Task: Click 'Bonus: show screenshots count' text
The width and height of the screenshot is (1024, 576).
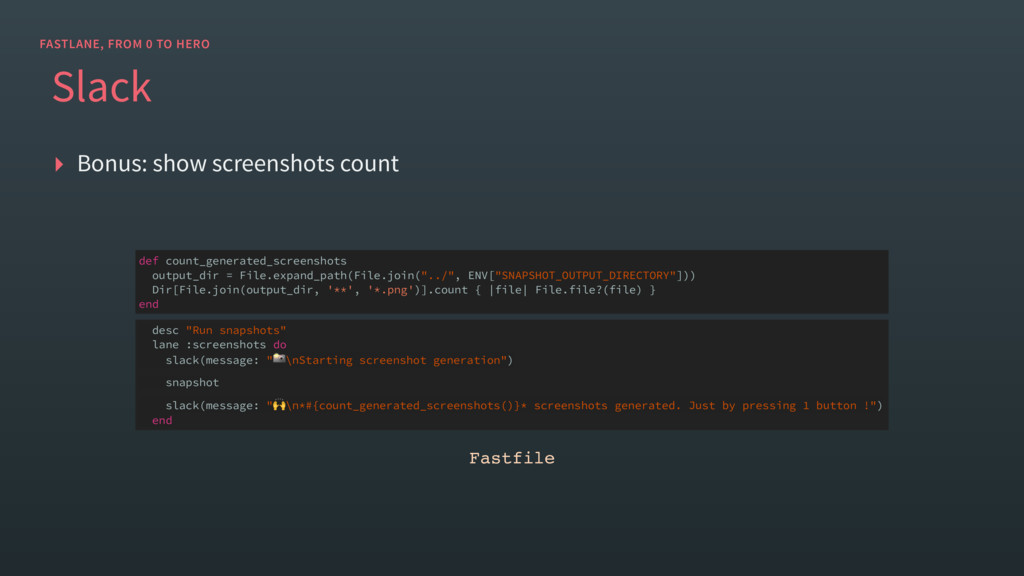Action: click(238, 163)
